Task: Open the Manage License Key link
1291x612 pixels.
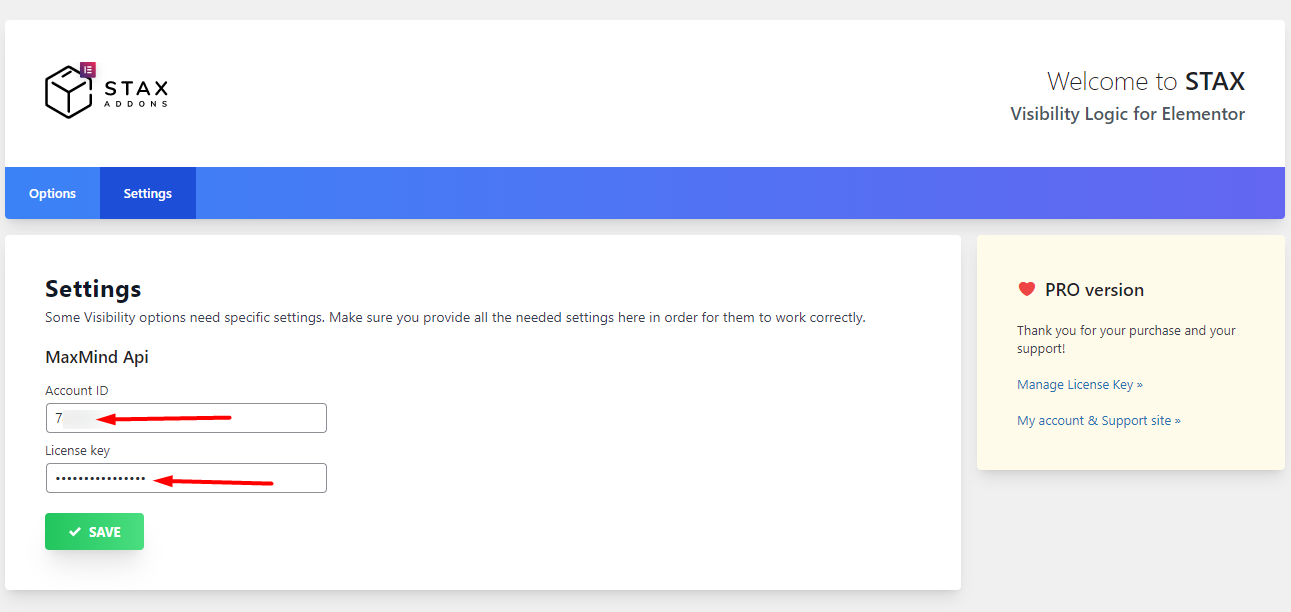Action: click(1079, 385)
